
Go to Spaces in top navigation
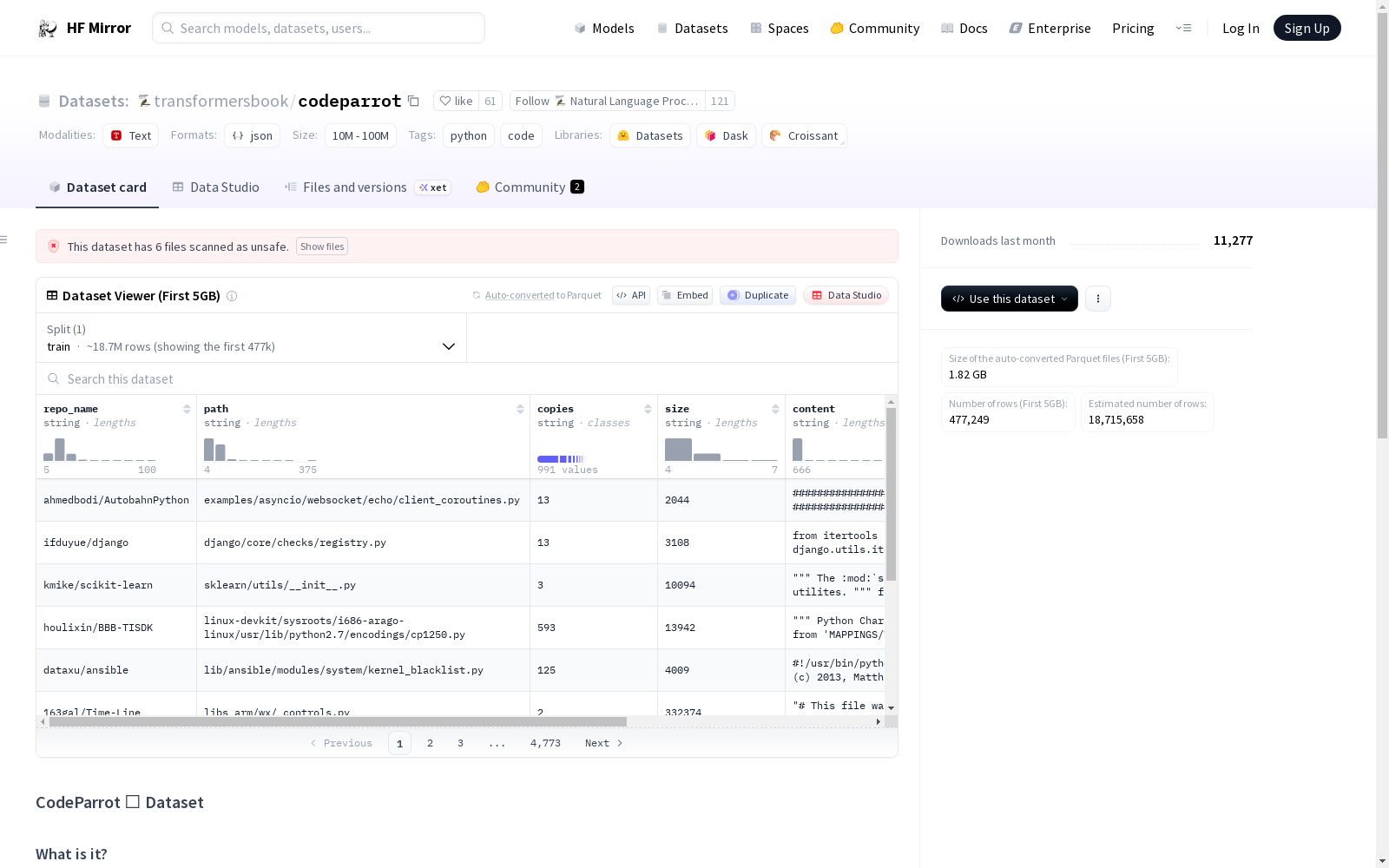click(x=780, y=29)
